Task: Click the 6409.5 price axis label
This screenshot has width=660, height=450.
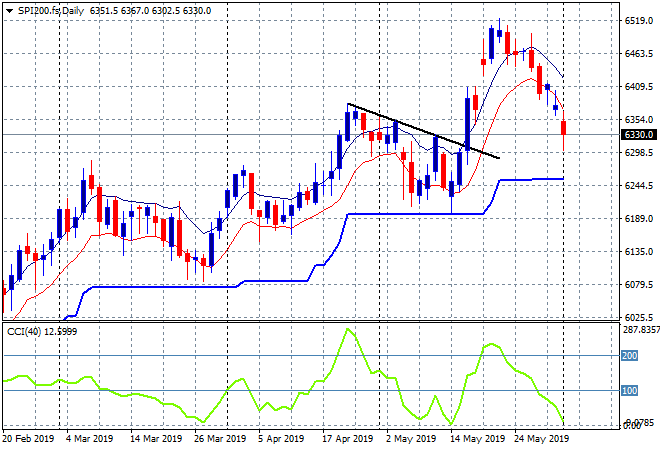Action: pyautogui.click(x=639, y=87)
